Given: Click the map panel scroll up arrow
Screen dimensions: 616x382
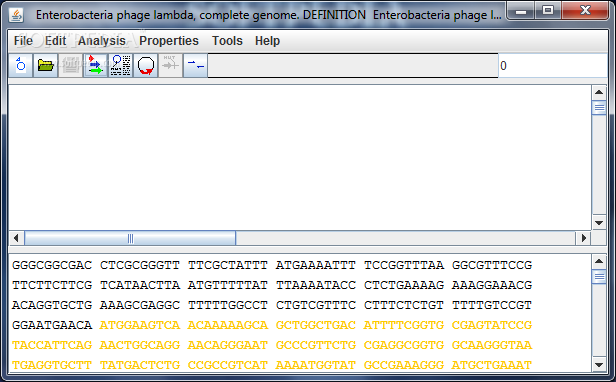Looking at the screenshot, I should pos(599,92).
